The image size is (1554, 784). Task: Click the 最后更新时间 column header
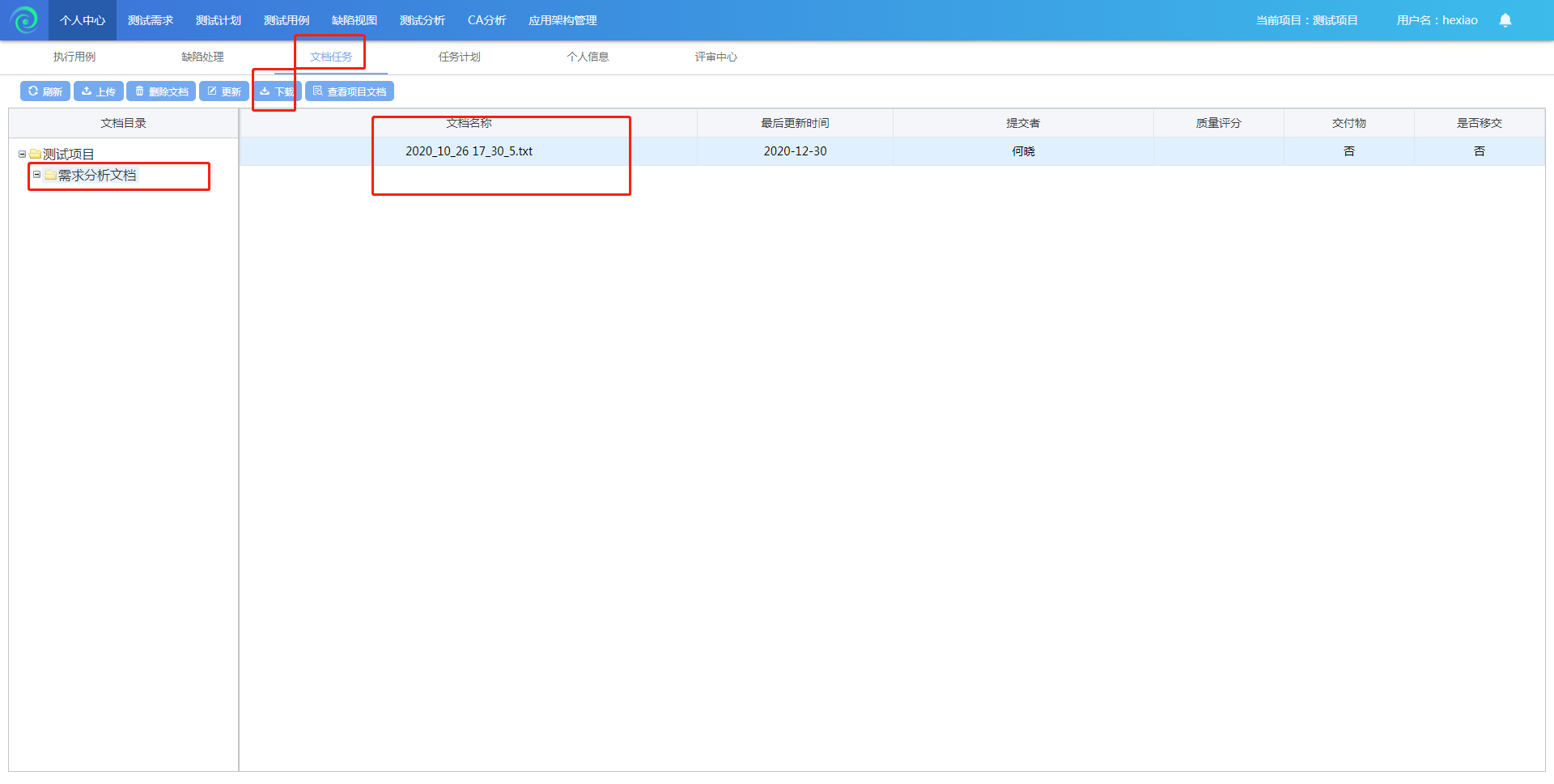coord(795,123)
